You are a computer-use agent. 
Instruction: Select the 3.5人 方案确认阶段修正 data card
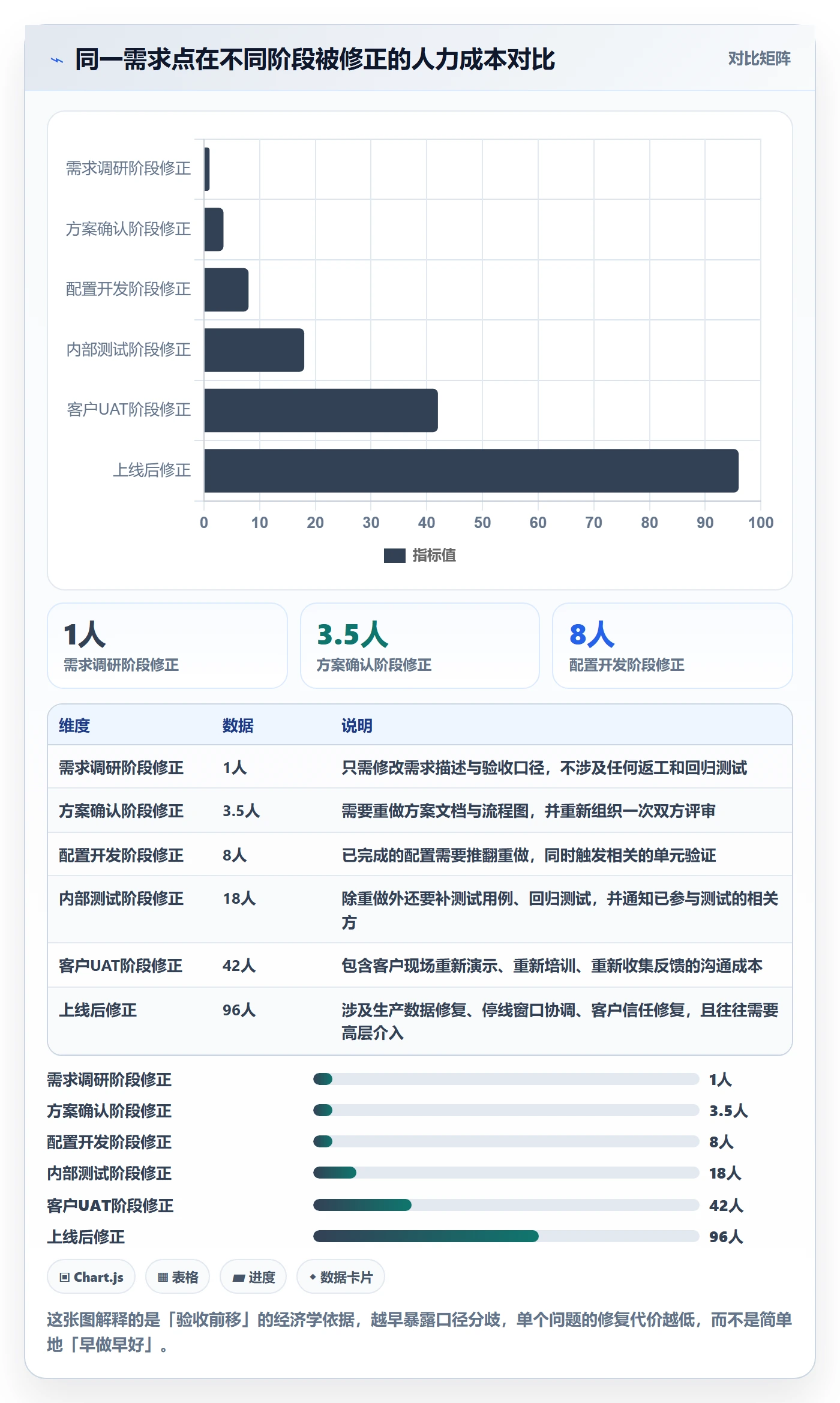[x=420, y=646]
